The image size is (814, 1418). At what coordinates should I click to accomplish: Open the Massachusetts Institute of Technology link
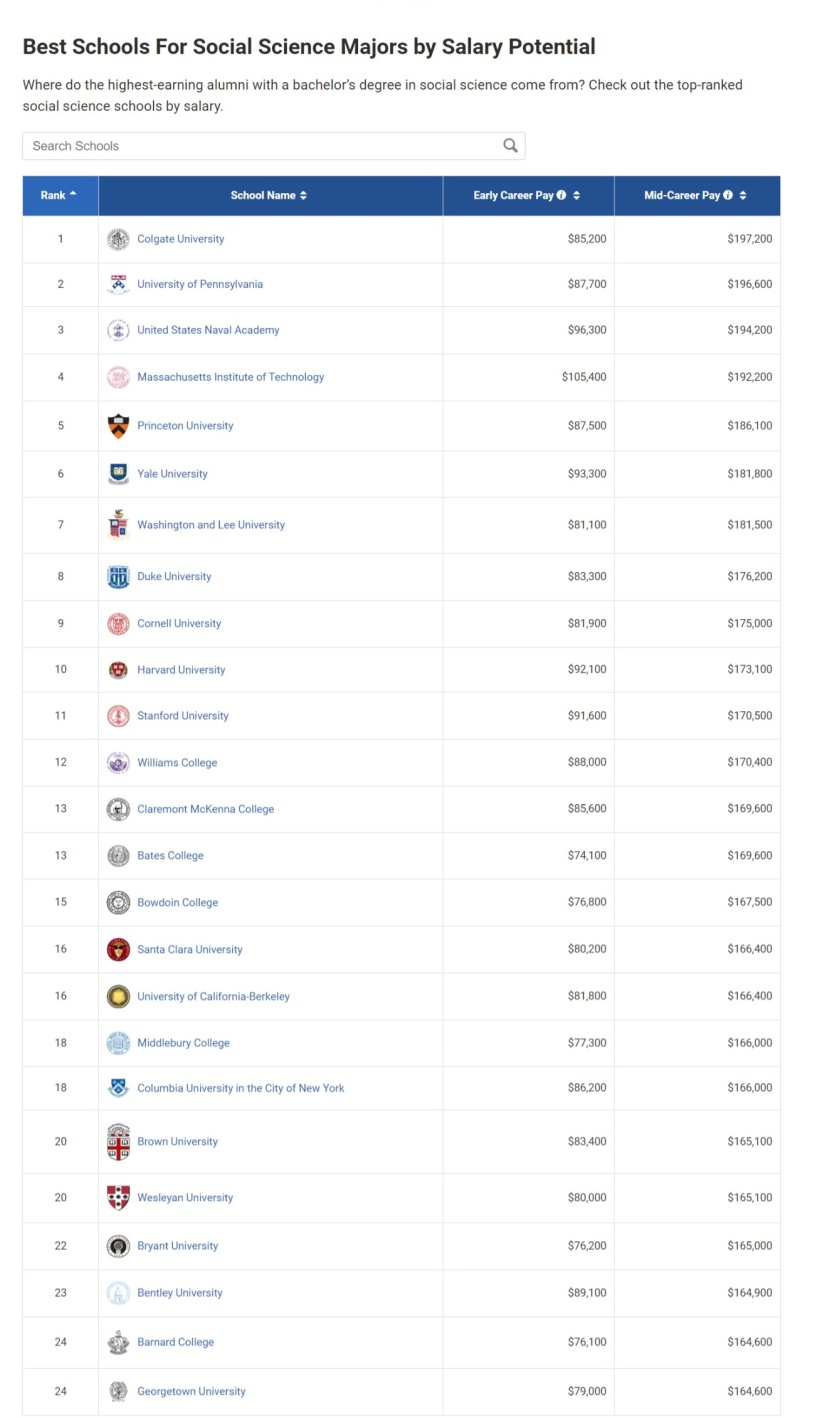[x=230, y=377]
